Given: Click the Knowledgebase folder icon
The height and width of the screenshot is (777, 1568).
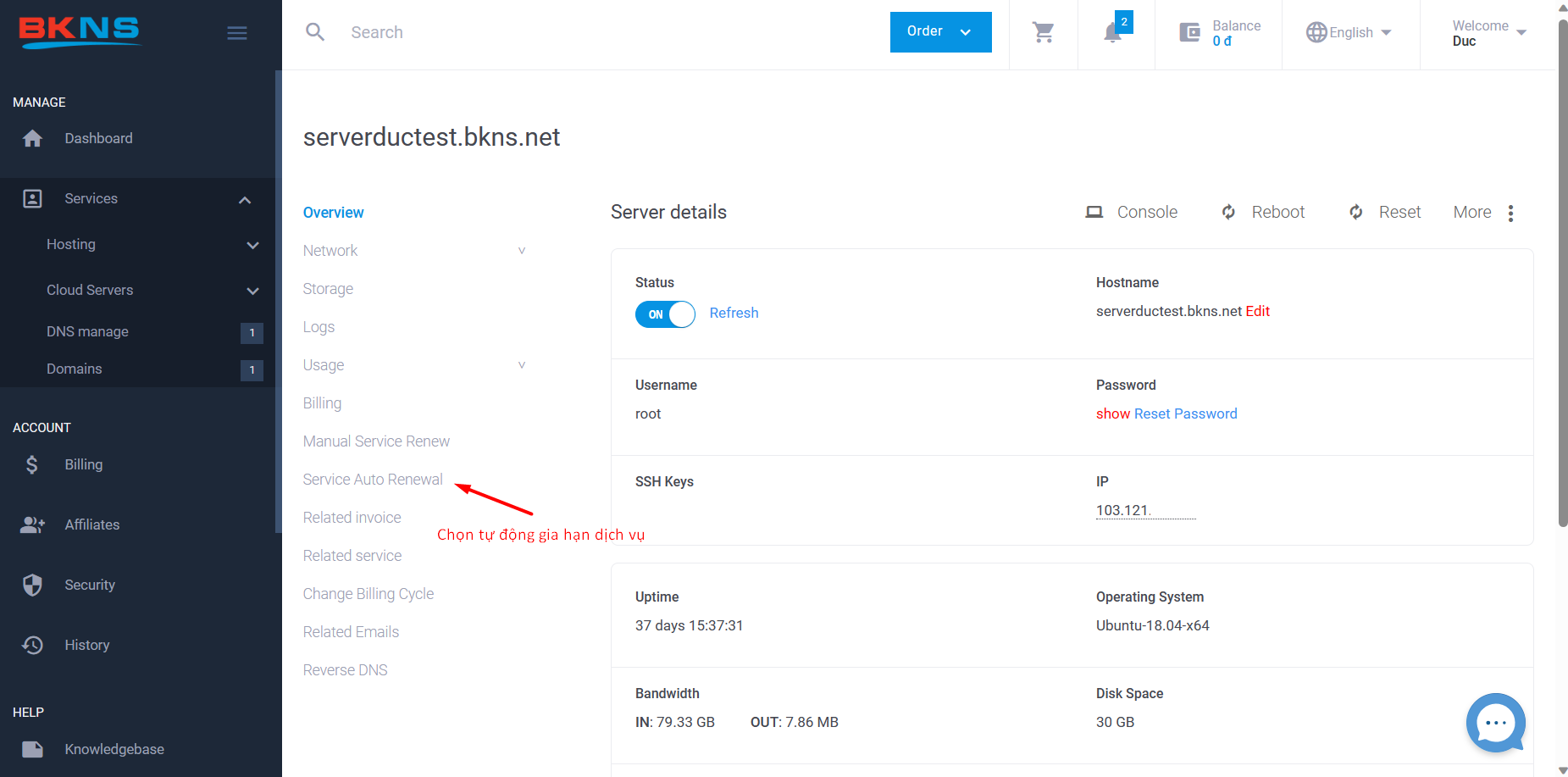Looking at the screenshot, I should pos(32,749).
